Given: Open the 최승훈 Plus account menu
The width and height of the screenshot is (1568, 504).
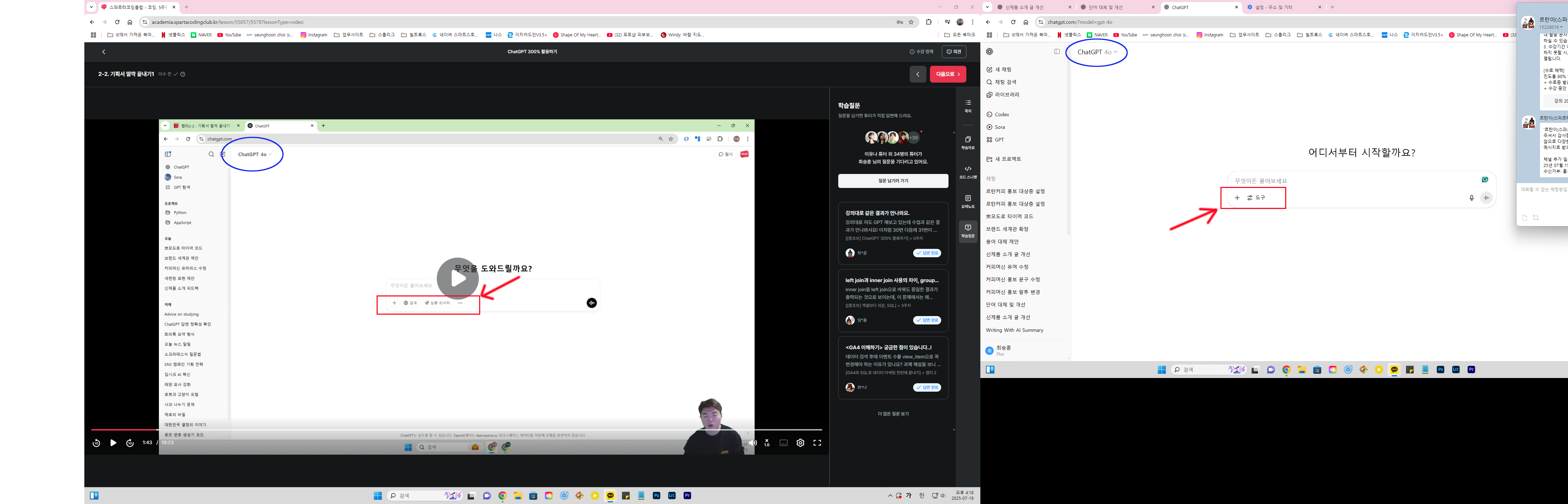Looking at the screenshot, I should [x=1025, y=351].
